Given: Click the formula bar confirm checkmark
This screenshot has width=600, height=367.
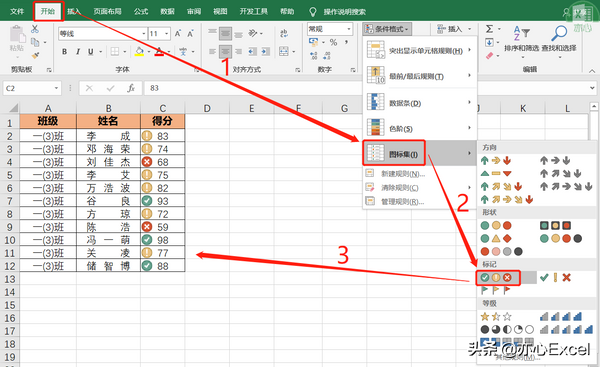Looking at the screenshot, I should click(111, 88).
